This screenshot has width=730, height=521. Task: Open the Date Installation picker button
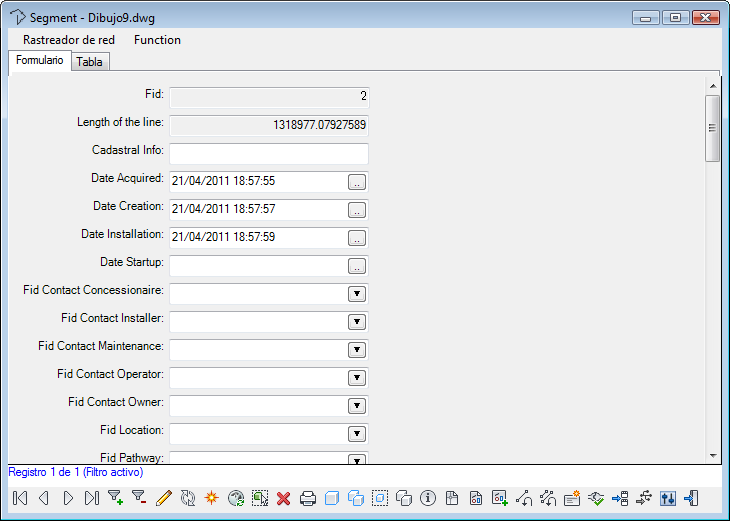click(x=357, y=238)
